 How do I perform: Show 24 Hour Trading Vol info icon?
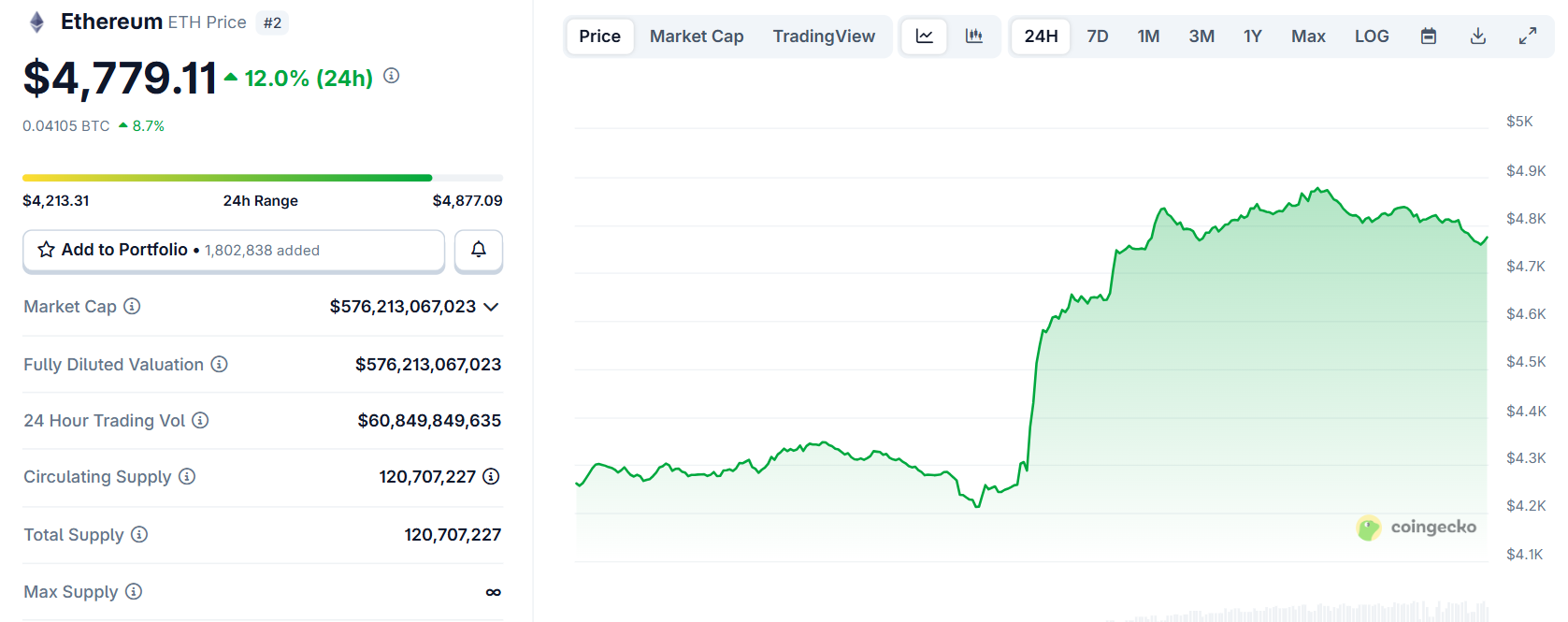(200, 420)
